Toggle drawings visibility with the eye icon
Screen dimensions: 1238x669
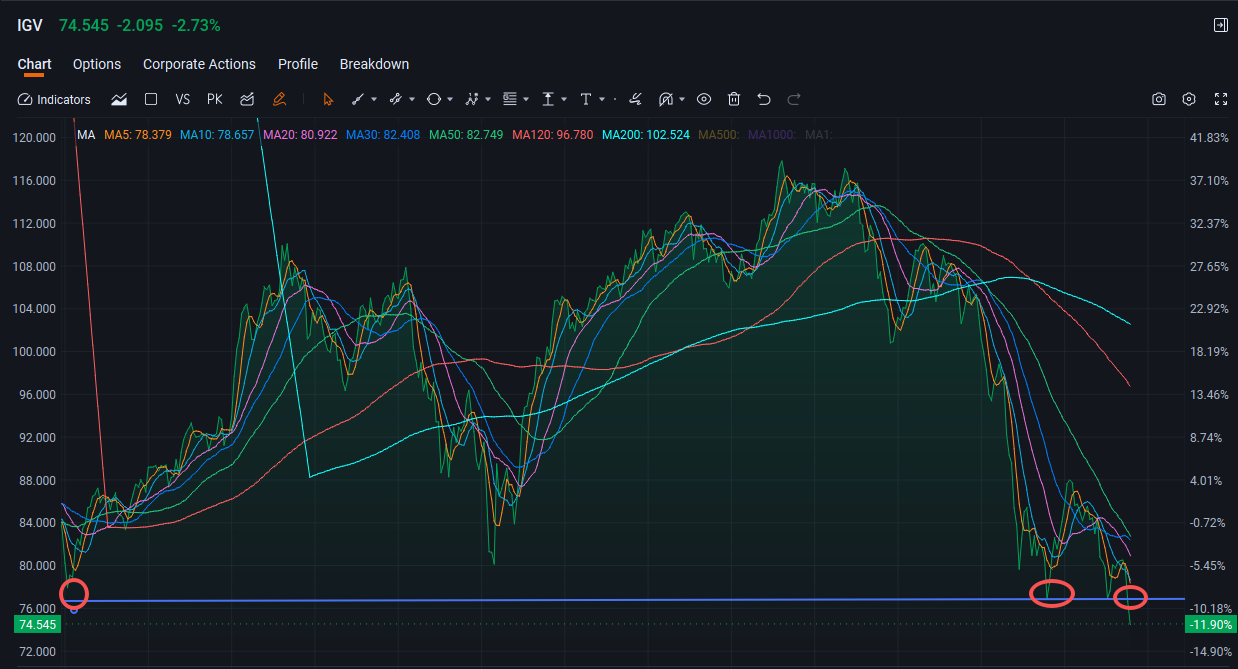(704, 99)
